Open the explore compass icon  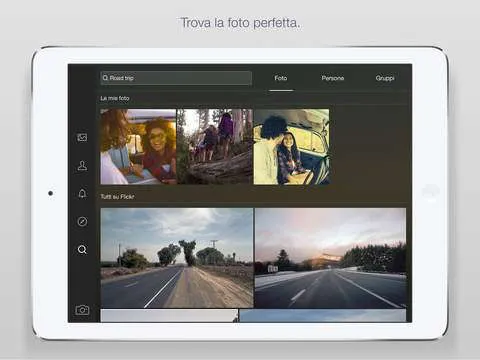[82, 221]
